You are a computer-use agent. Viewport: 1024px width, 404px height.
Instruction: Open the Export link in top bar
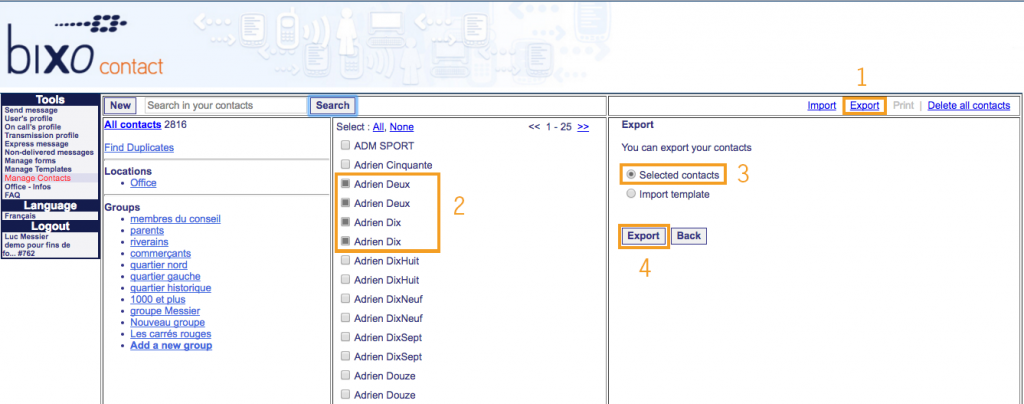click(x=865, y=106)
